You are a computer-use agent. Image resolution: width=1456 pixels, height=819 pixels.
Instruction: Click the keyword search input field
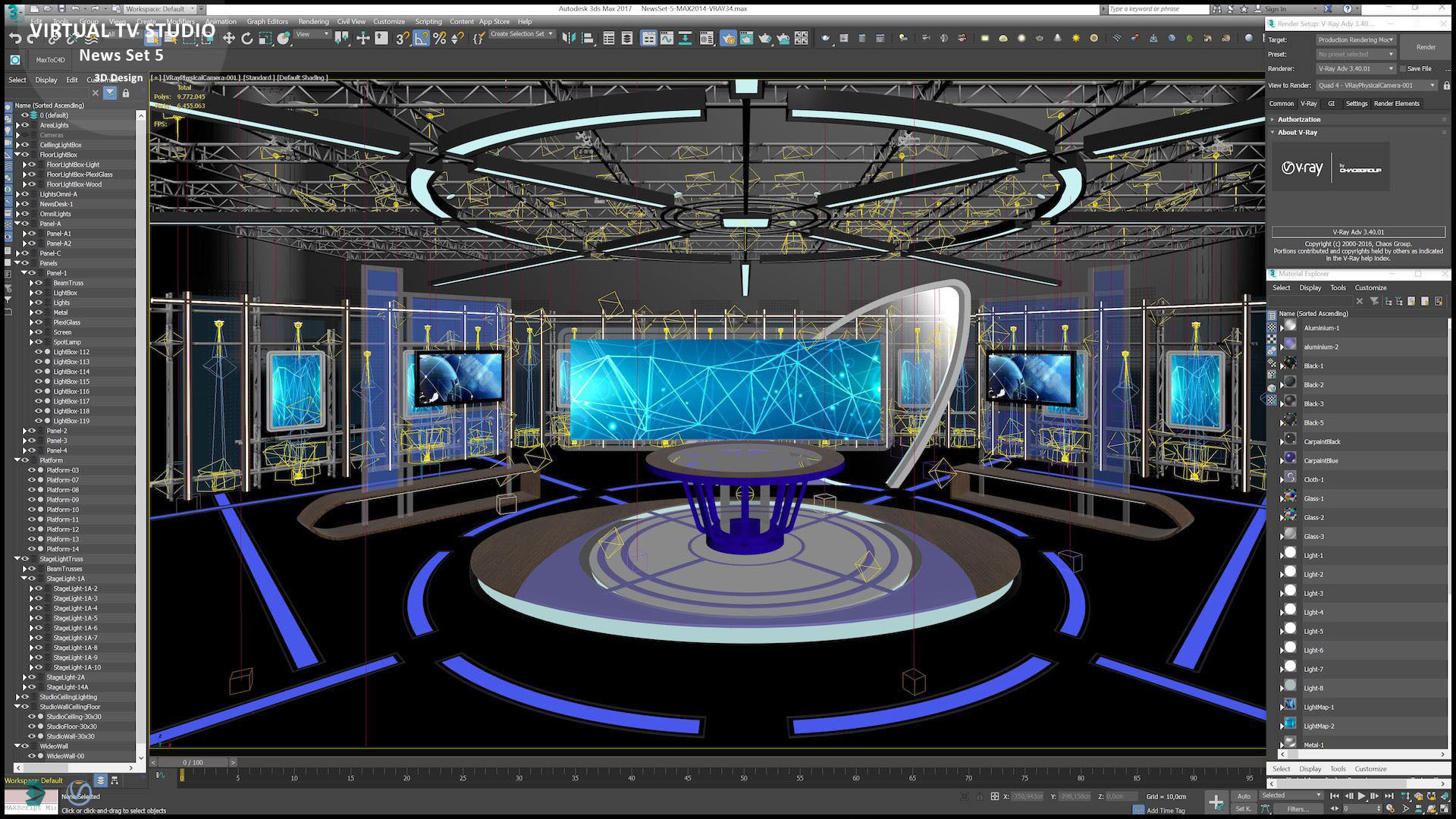1157,9
